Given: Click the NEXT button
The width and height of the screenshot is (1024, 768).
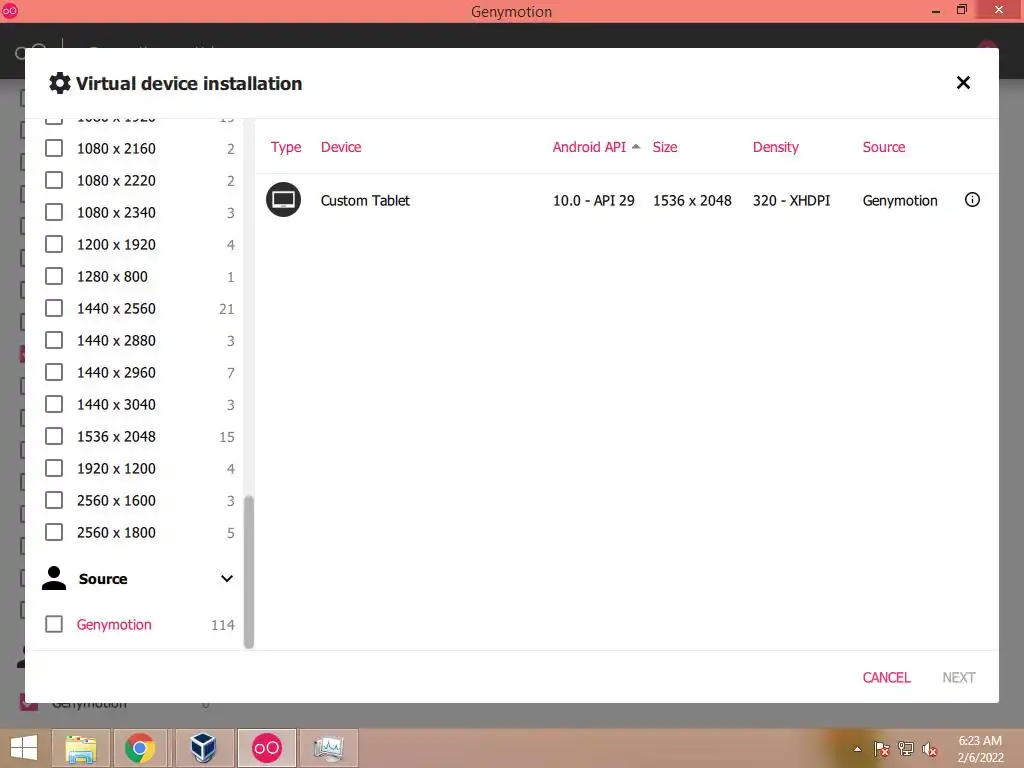Looking at the screenshot, I should pos(958,677).
